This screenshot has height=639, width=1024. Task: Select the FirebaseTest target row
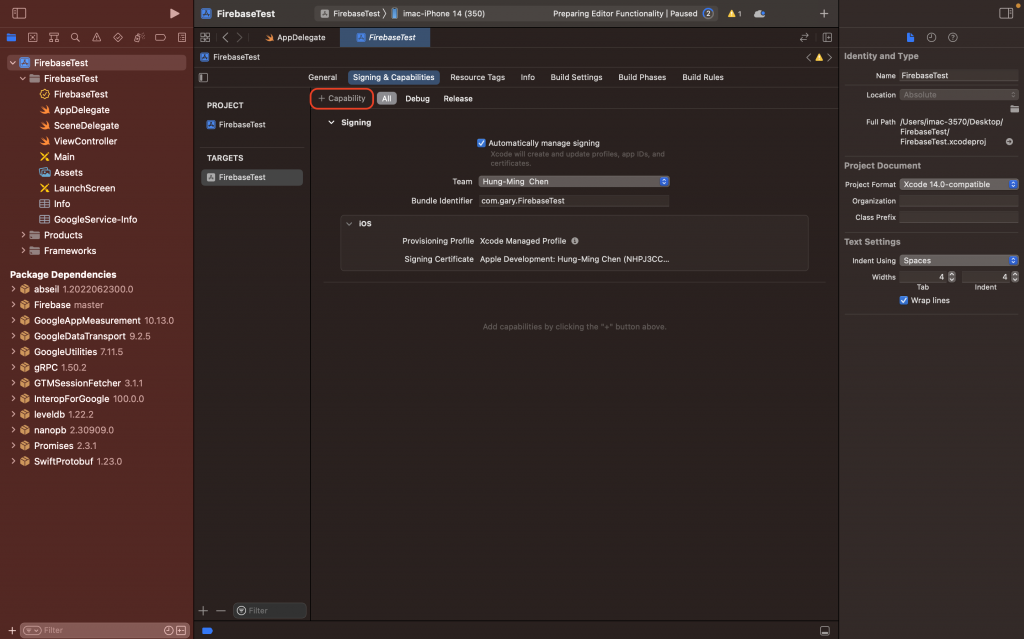coord(252,177)
